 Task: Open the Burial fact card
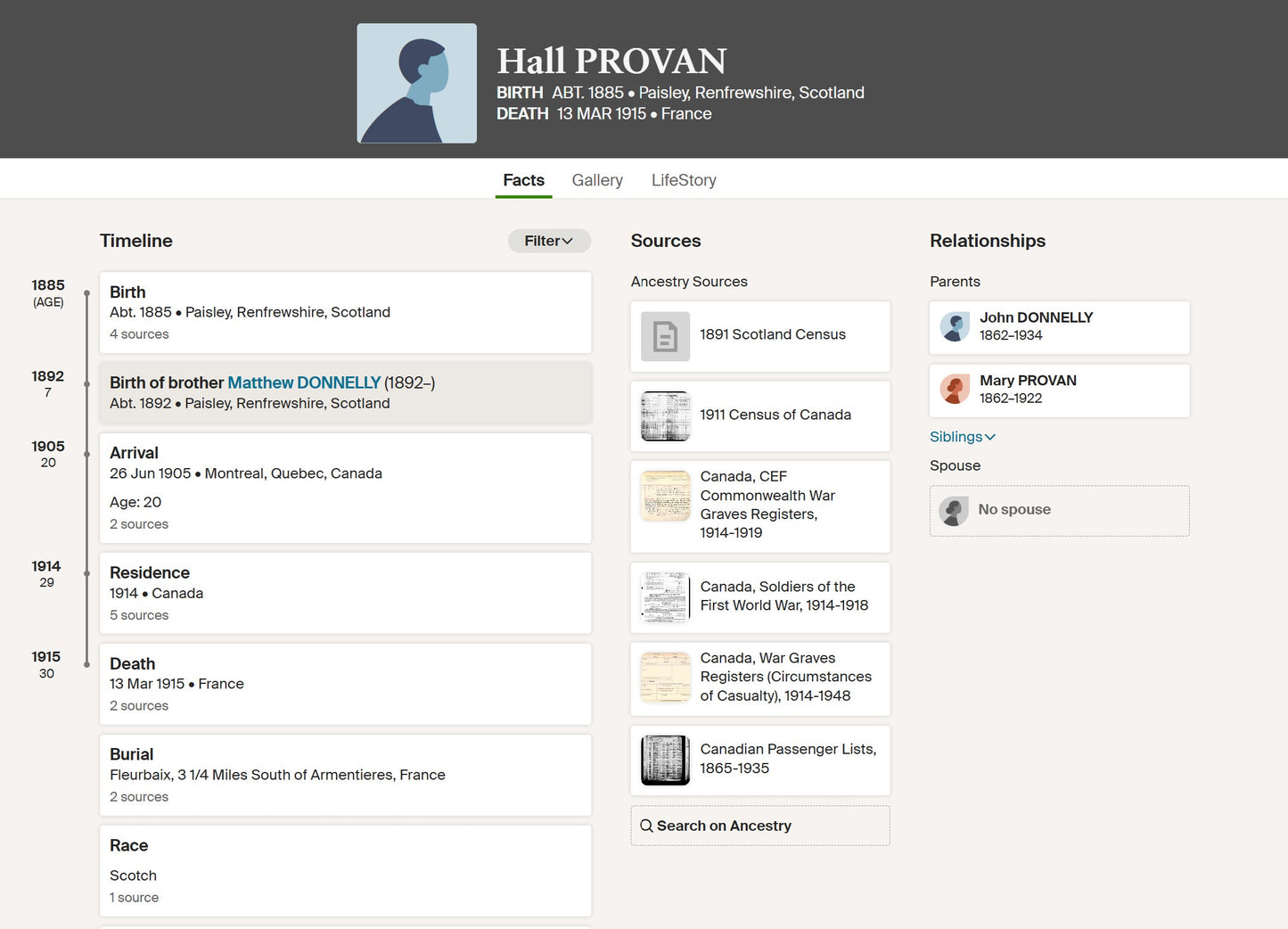pos(345,774)
